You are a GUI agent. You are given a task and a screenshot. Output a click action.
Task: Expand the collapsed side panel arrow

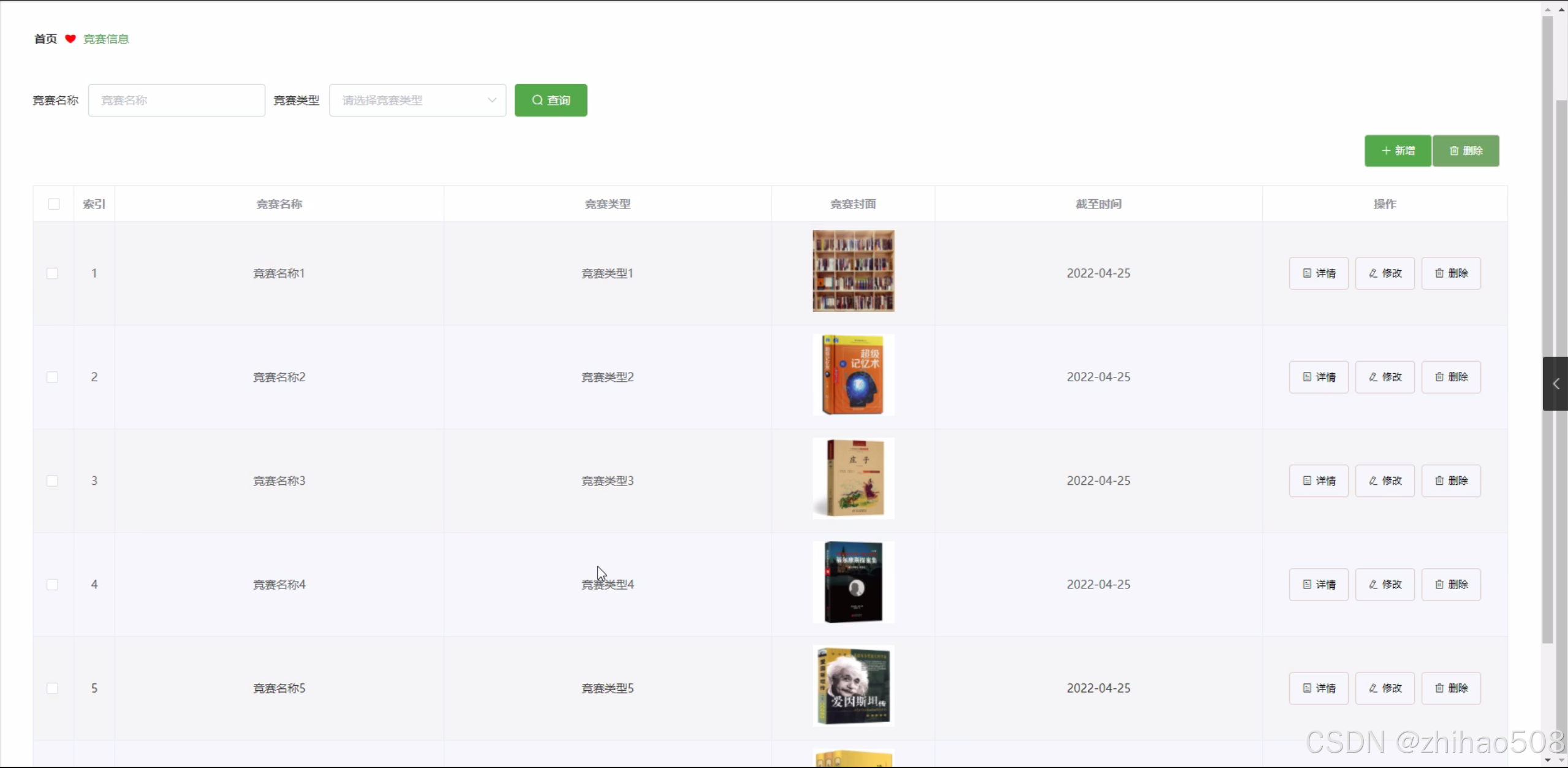point(1555,384)
